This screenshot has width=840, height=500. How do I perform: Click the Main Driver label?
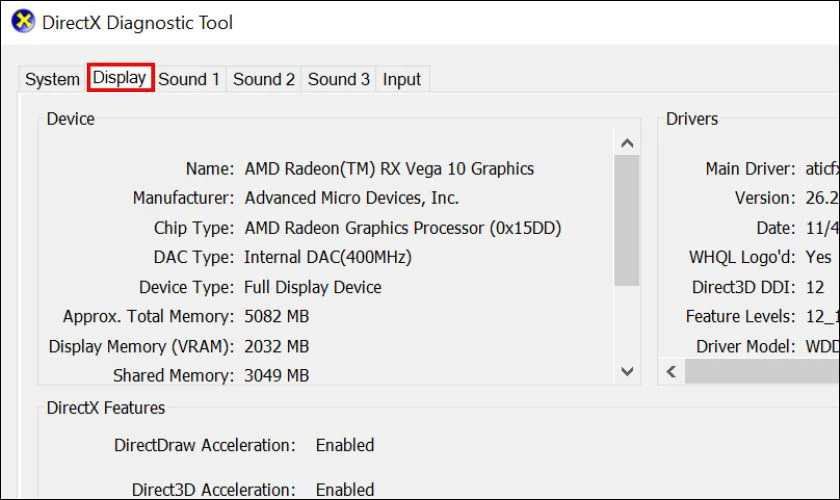pos(750,169)
